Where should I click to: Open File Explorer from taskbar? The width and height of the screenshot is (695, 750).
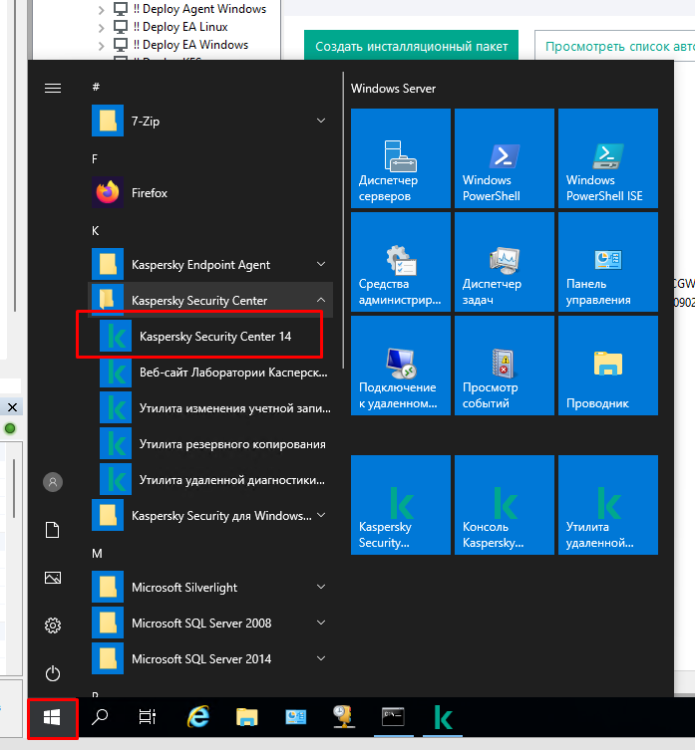[247, 717]
